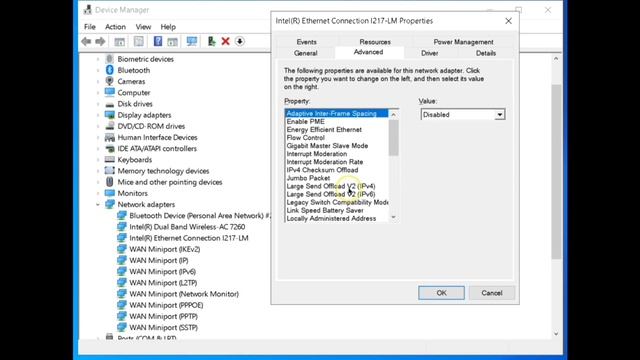Select WAN Miniport (Network Monitor)
Image resolution: width=640 pixels, height=360 pixels.
(x=184, y=294)
